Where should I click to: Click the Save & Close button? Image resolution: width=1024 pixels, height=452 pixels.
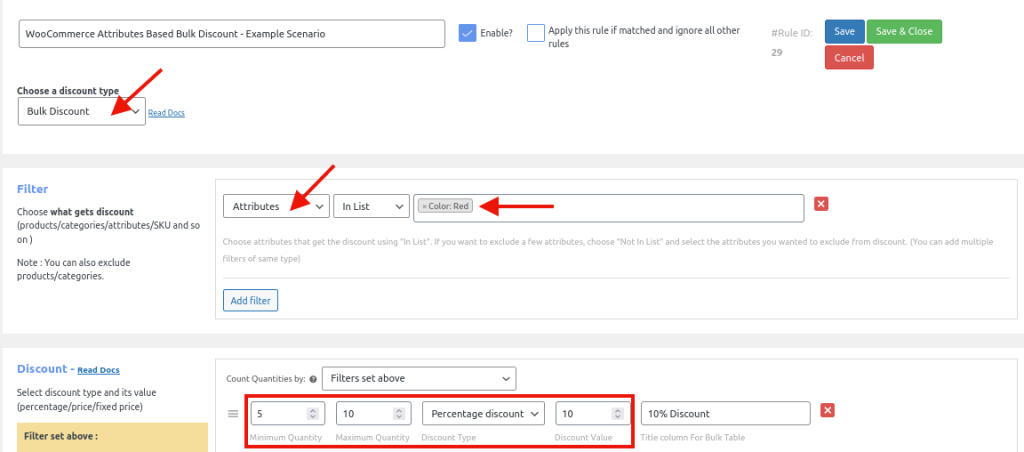click(x=904, y=31)
